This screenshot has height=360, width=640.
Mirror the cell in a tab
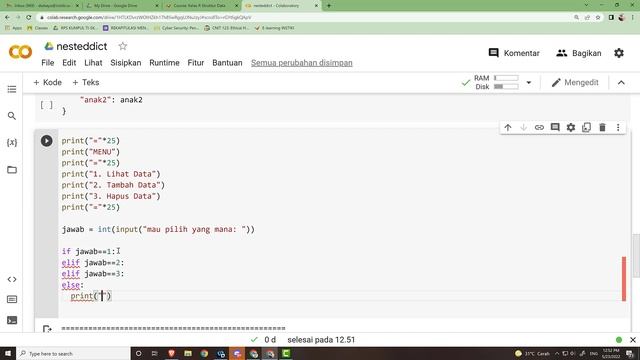coord(587,127)
